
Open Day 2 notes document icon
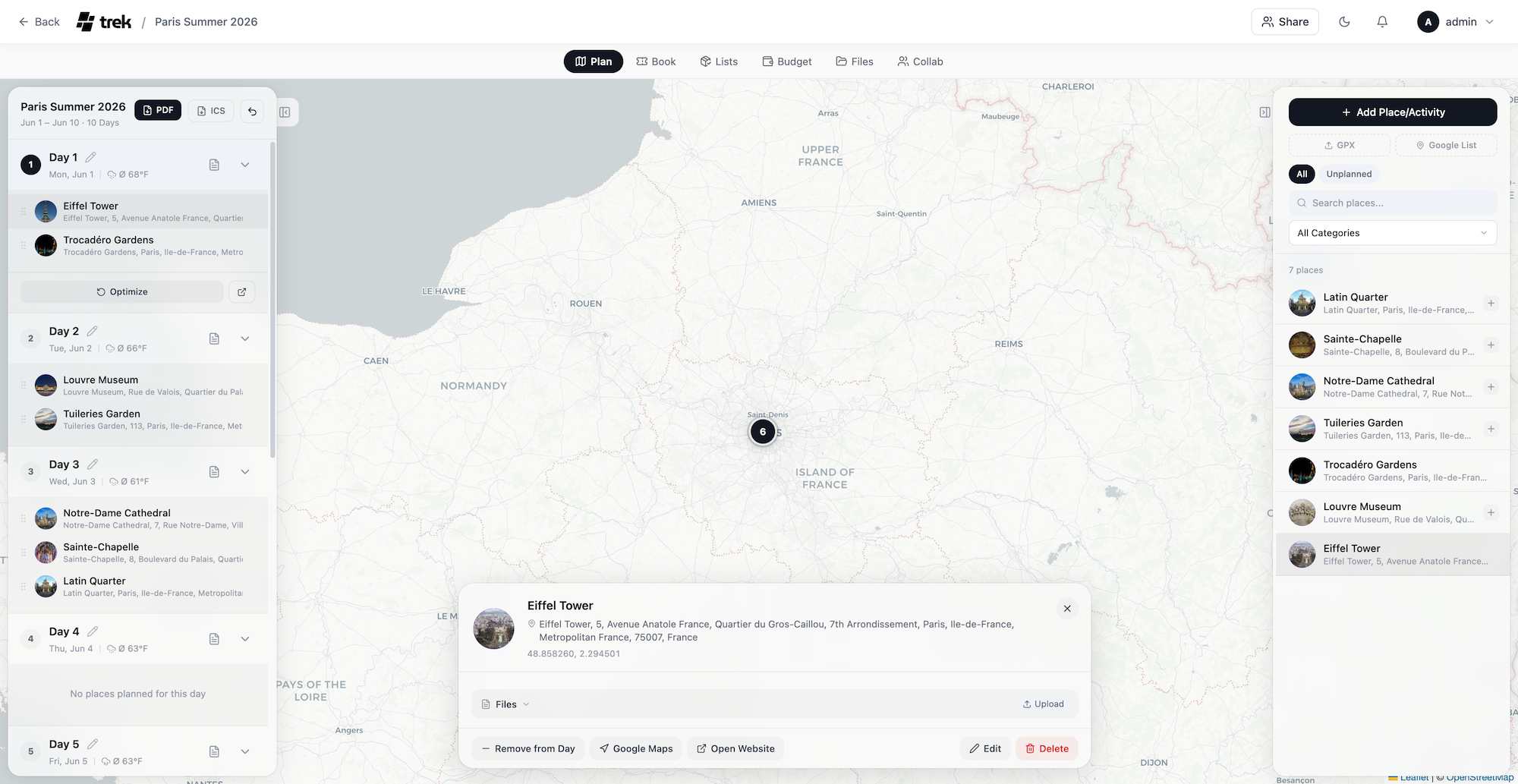(x=214, y=338)
